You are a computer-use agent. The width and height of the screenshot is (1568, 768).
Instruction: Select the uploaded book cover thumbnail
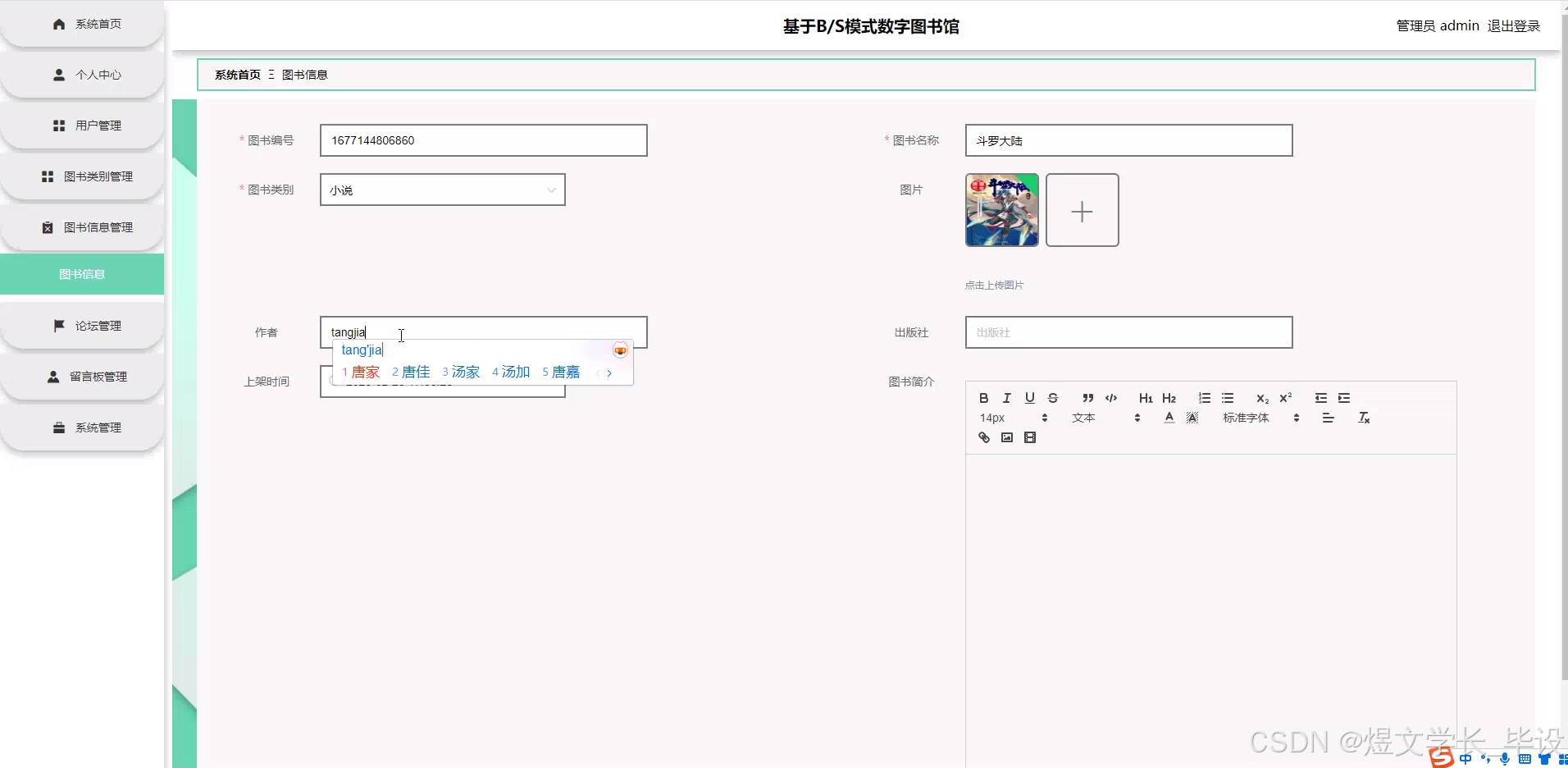1001,210
